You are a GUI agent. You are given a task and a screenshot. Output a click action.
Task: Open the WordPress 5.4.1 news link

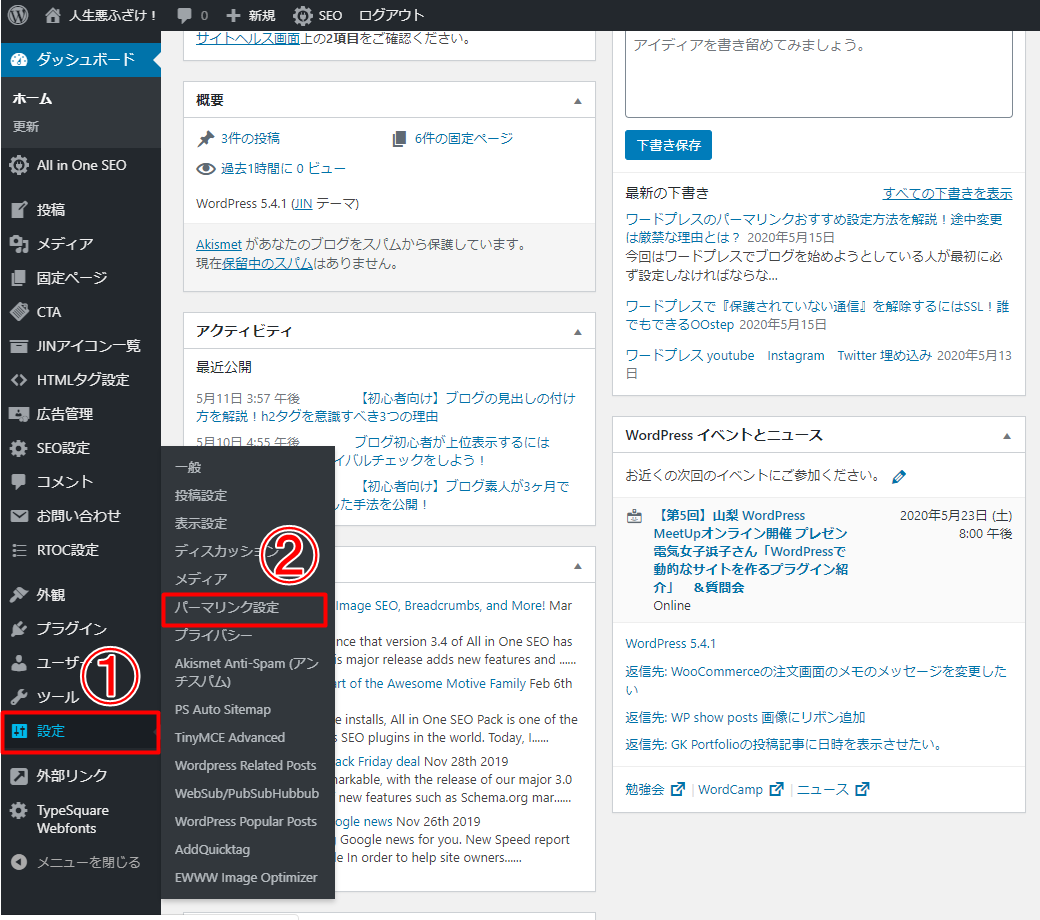point(671,643)
